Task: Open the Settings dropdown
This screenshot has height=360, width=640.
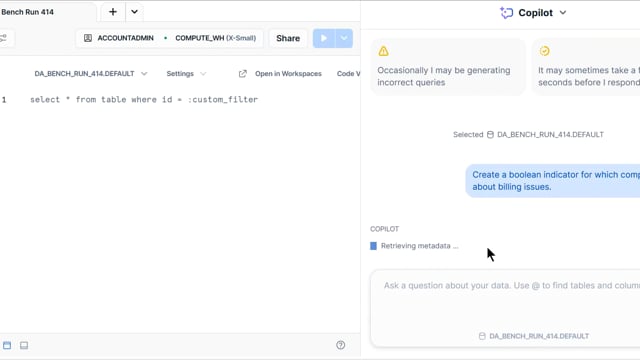Action: [x=186, y=73]
